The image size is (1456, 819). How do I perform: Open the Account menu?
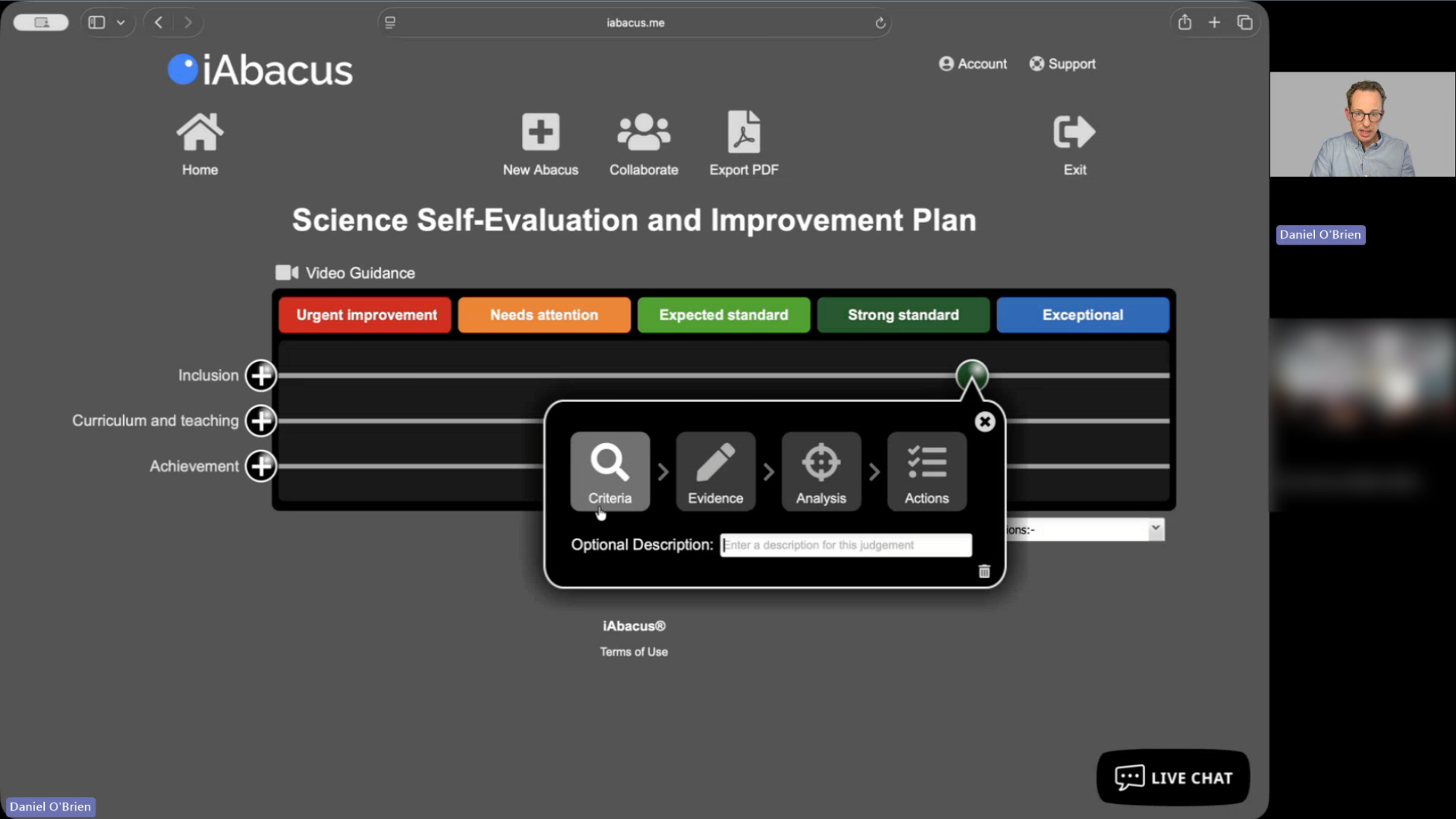click(x=973, y=64)
